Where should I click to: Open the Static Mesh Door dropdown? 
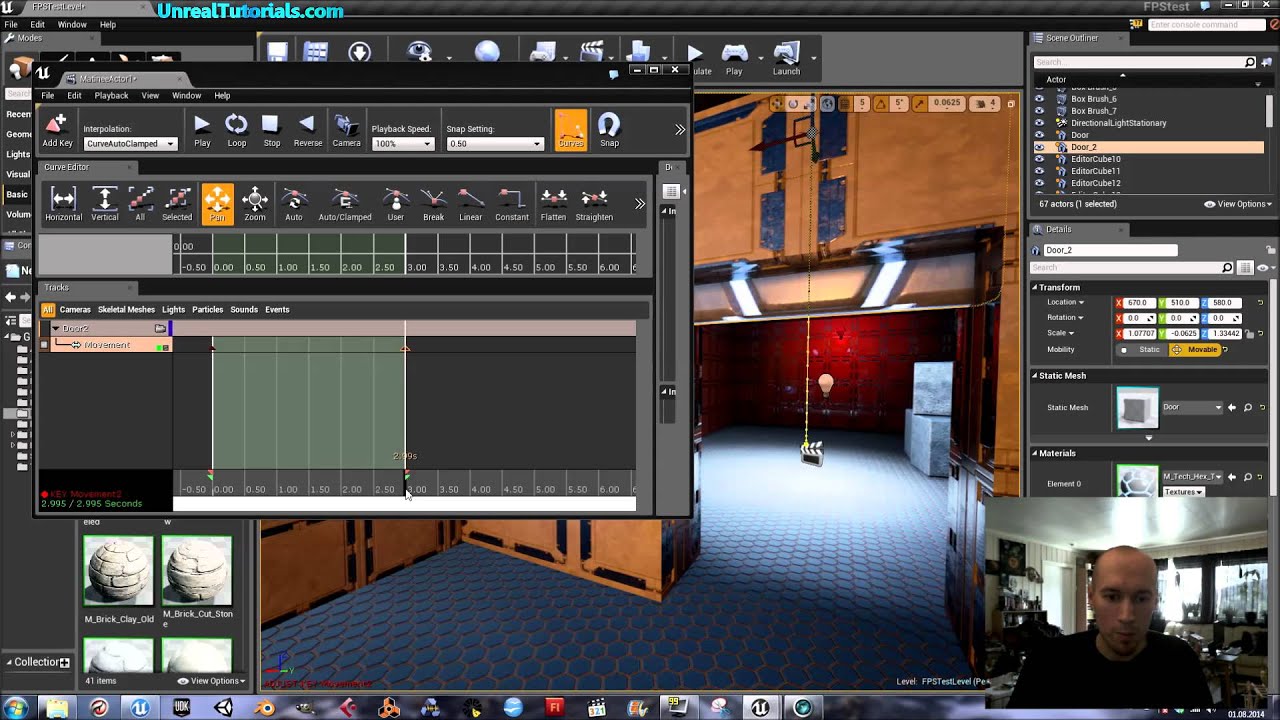(1192, 407)
